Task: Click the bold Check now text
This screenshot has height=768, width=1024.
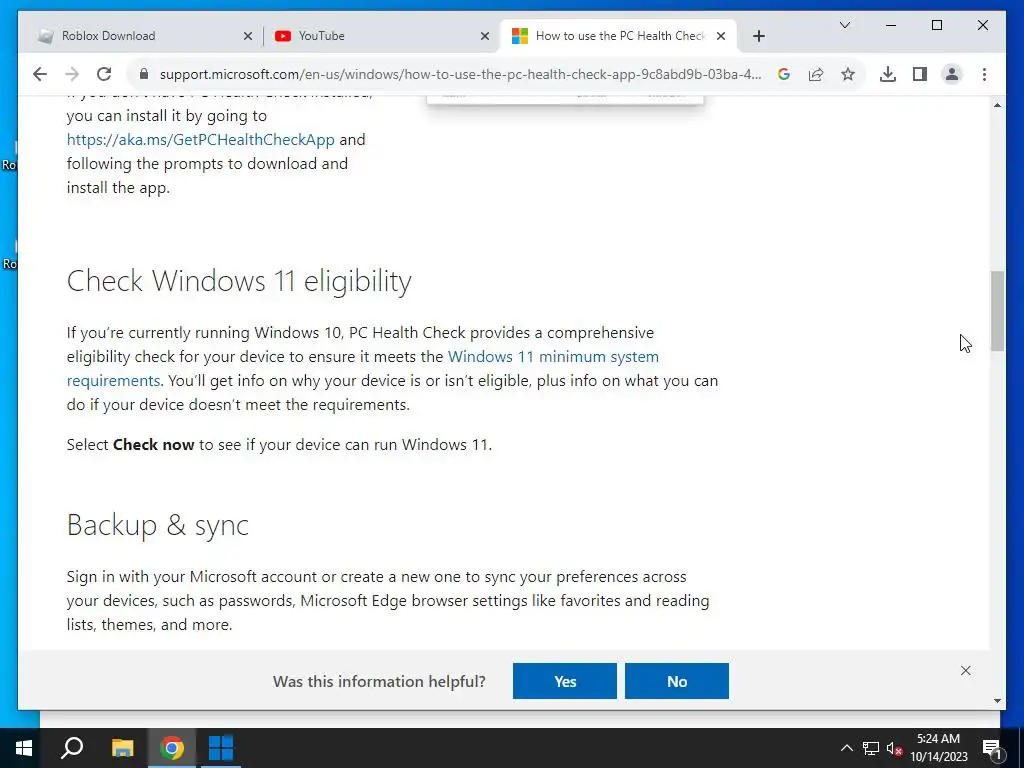Action: click(x=153, y=445)
